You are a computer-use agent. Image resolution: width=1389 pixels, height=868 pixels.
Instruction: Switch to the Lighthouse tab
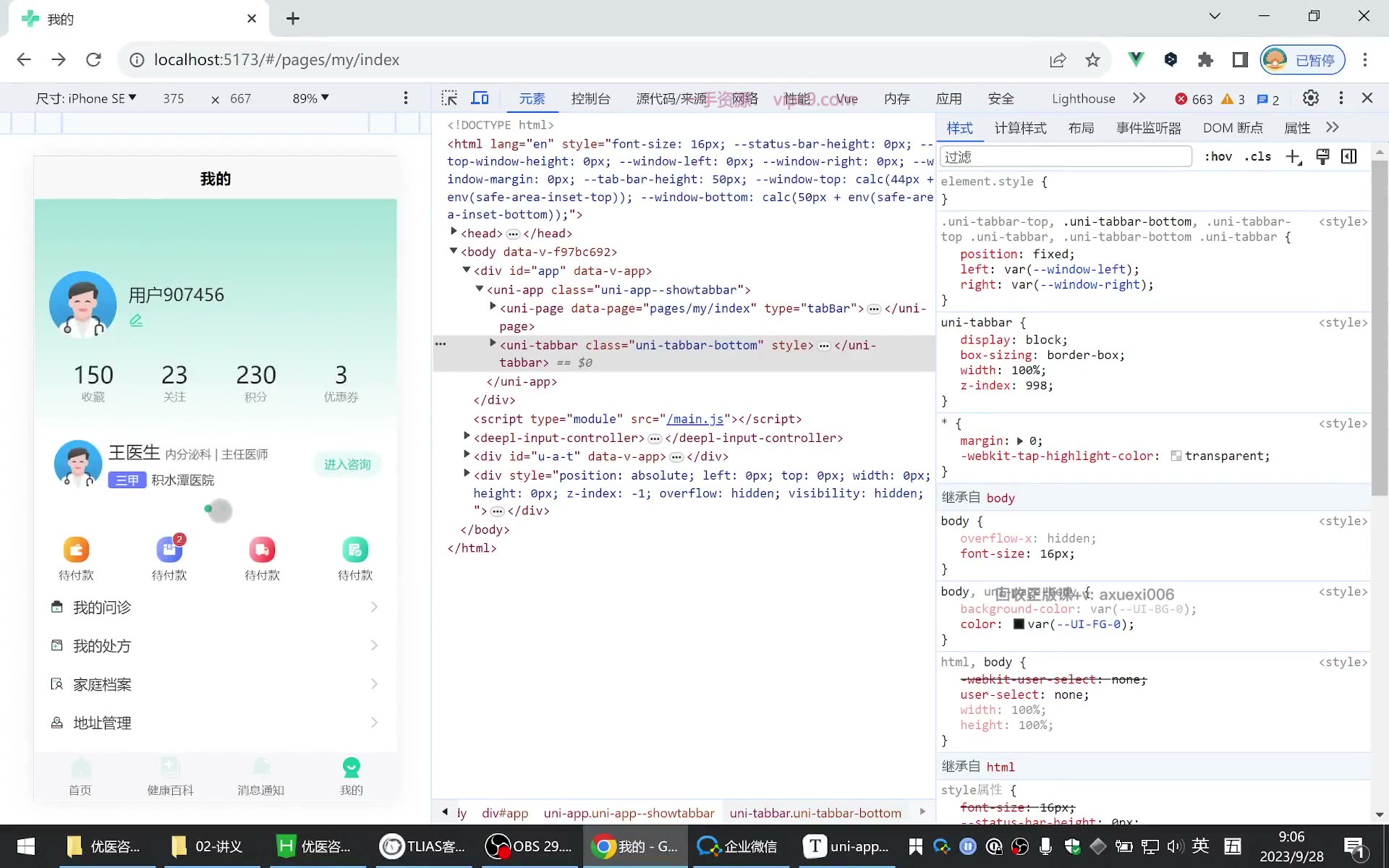(1083, 98)
